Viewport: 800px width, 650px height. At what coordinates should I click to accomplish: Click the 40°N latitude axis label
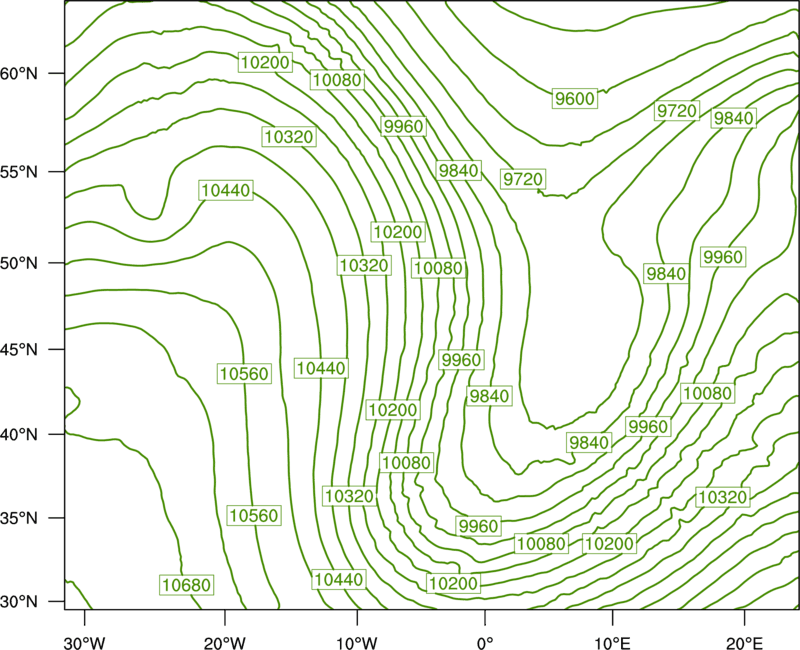(19, 435)
